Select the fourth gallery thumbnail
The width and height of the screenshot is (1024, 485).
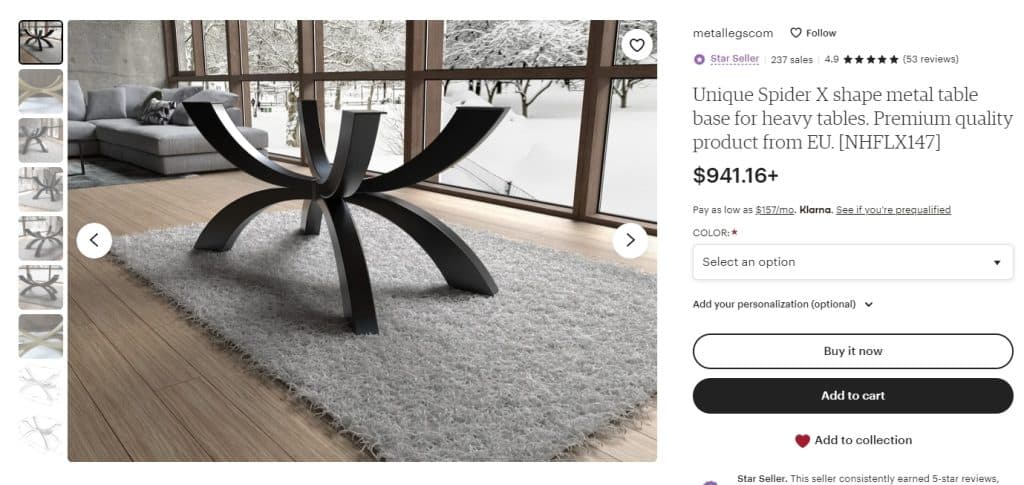point(40,189)
